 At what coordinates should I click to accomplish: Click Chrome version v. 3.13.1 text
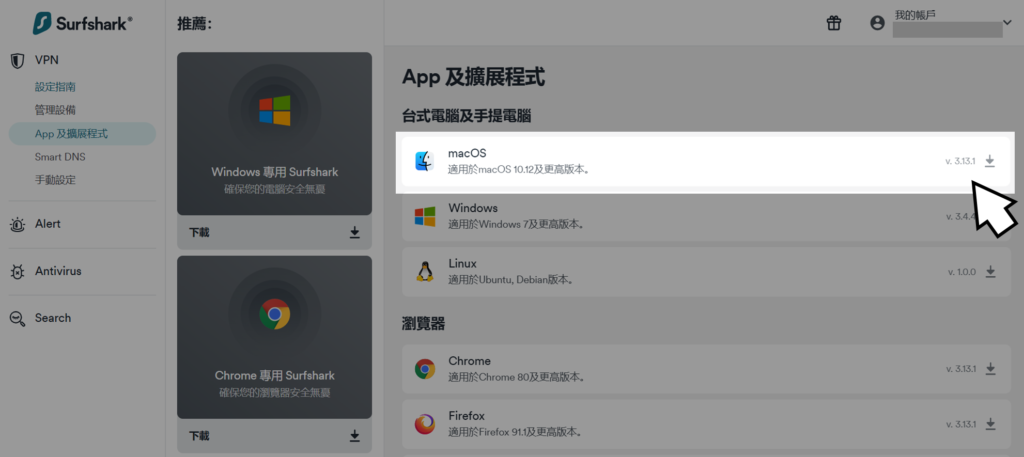961,369
